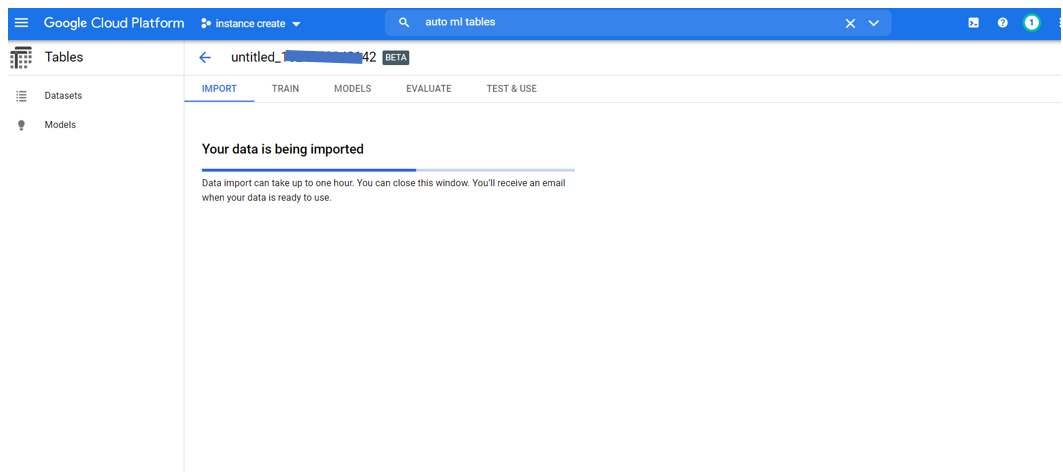1063x472 pixels.
Task: Click the project hexagon icon
Action: click(206, 24)
